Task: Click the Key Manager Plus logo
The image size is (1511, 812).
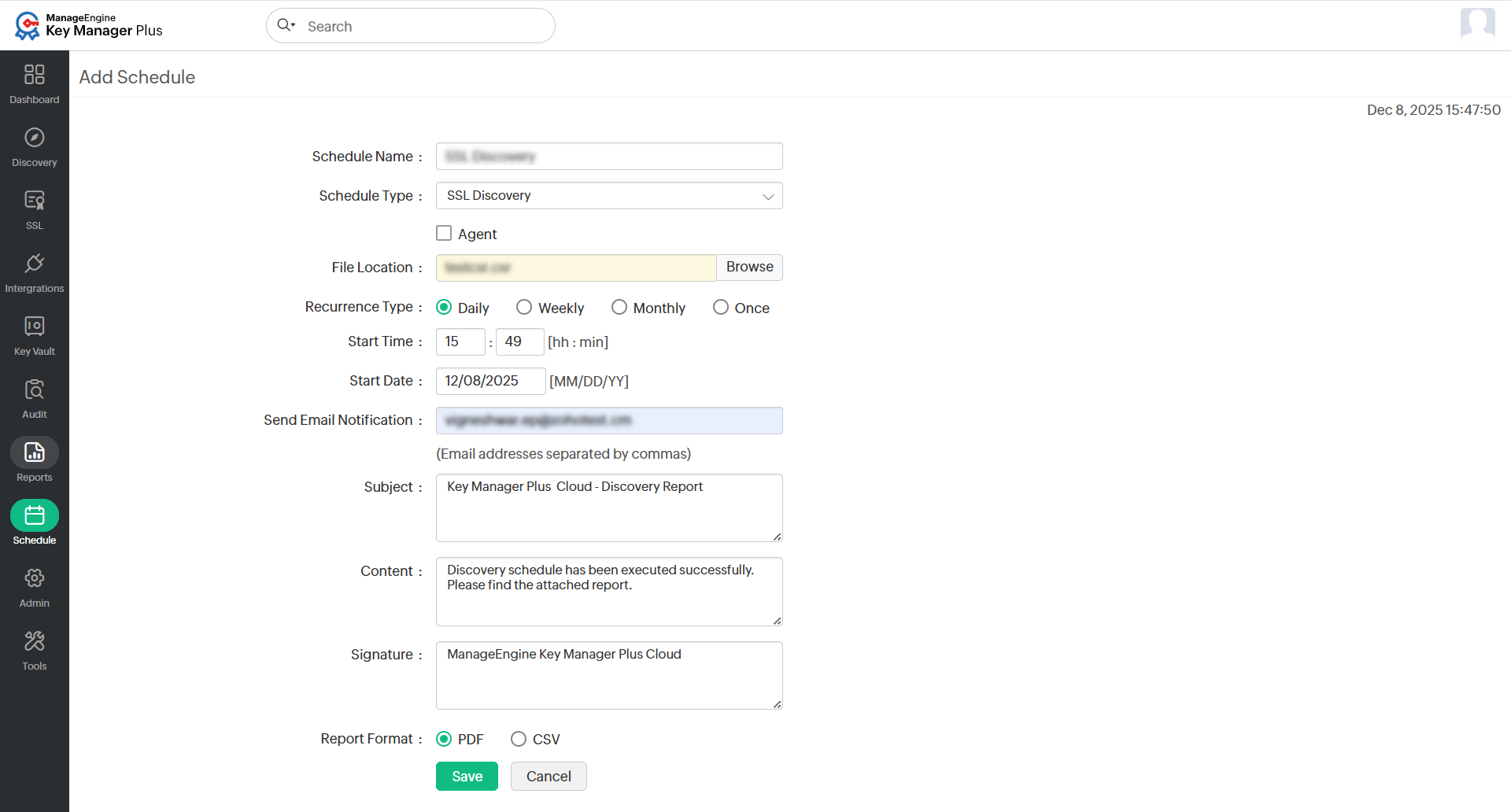Action: click(89, 25)
